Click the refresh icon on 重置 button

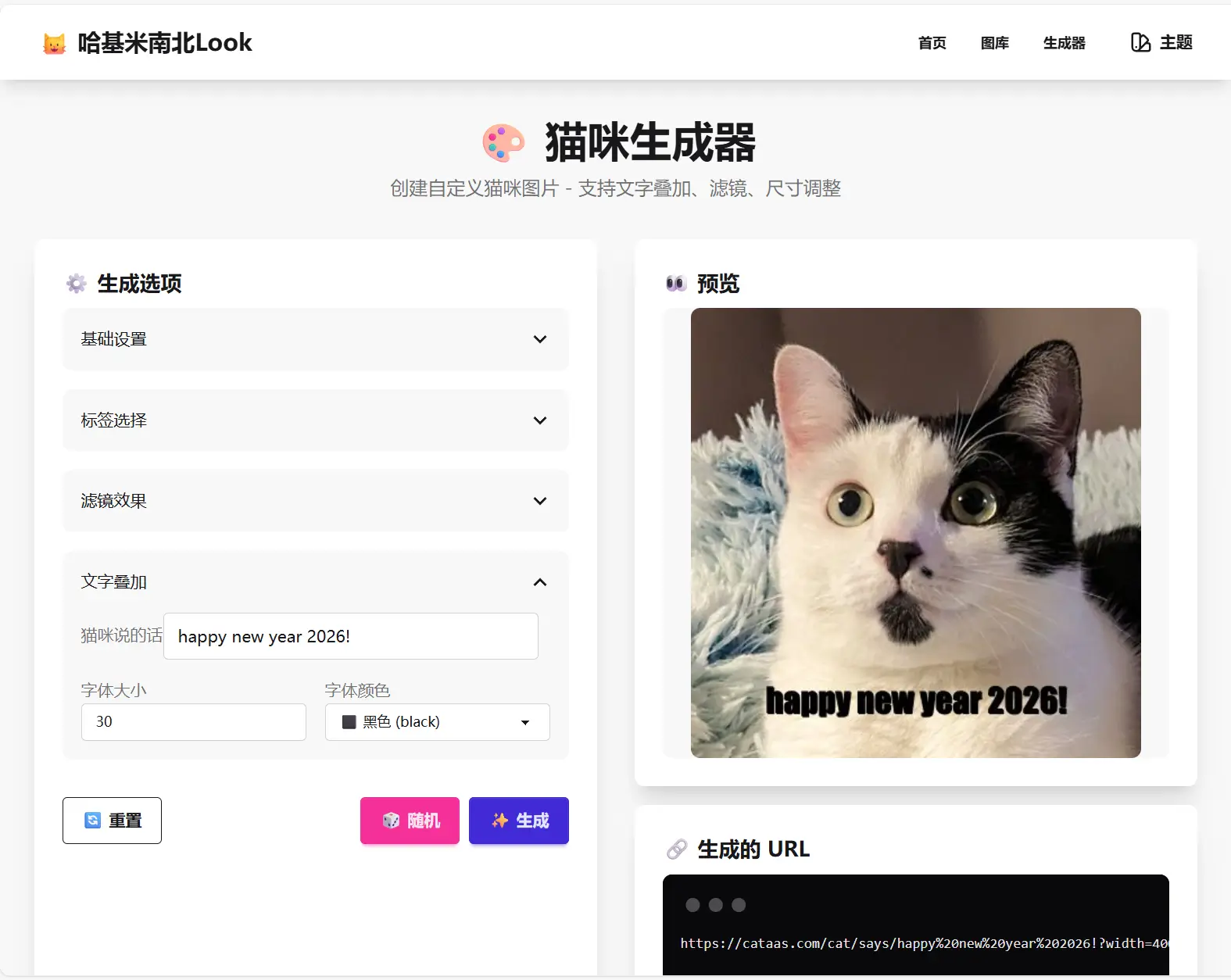pyautogui.click(x=93, y=821)
